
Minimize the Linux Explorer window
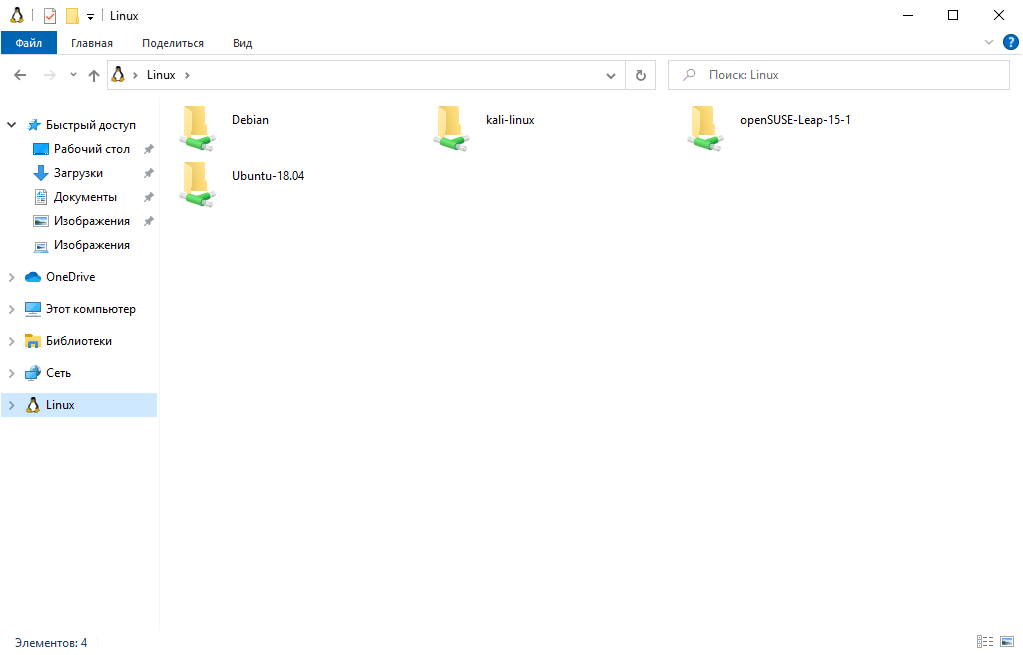pos(907,16)
